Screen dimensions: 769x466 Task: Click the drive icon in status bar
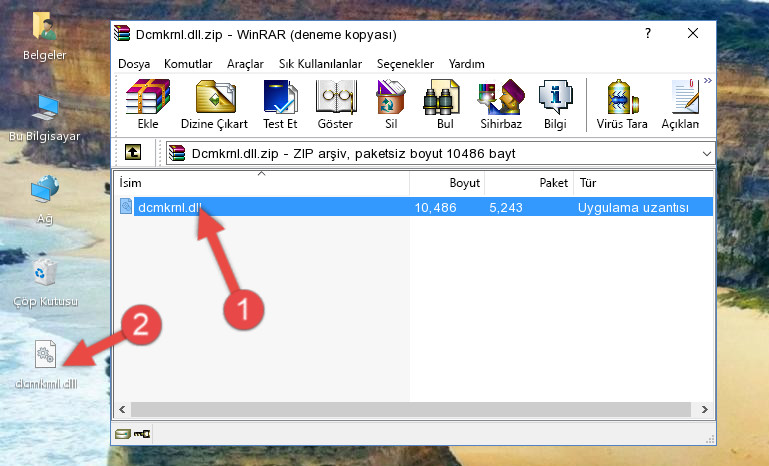click(123, 434)
